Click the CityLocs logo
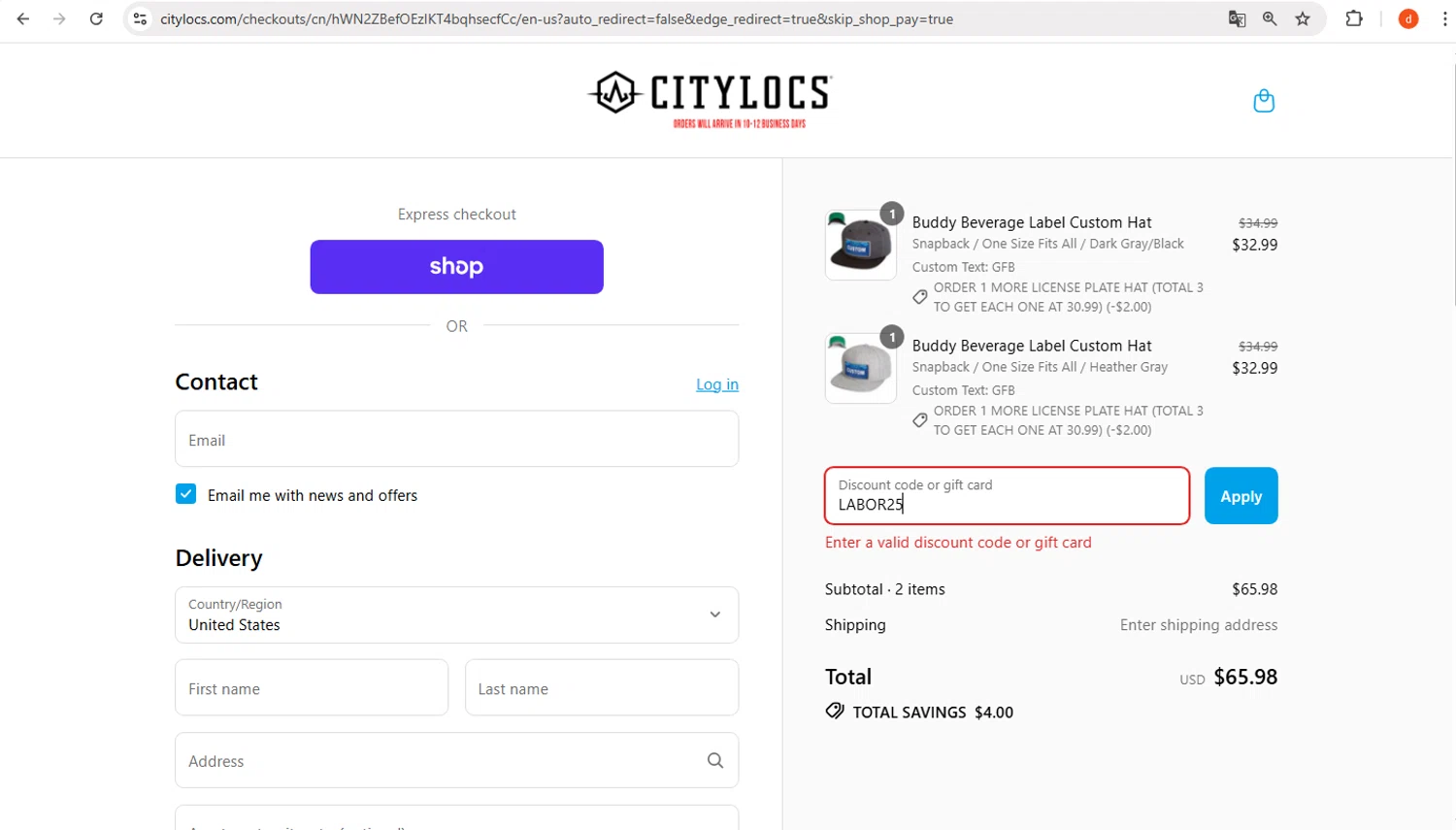The height and width of the screenshot is (830, 1456). (710, 98)
